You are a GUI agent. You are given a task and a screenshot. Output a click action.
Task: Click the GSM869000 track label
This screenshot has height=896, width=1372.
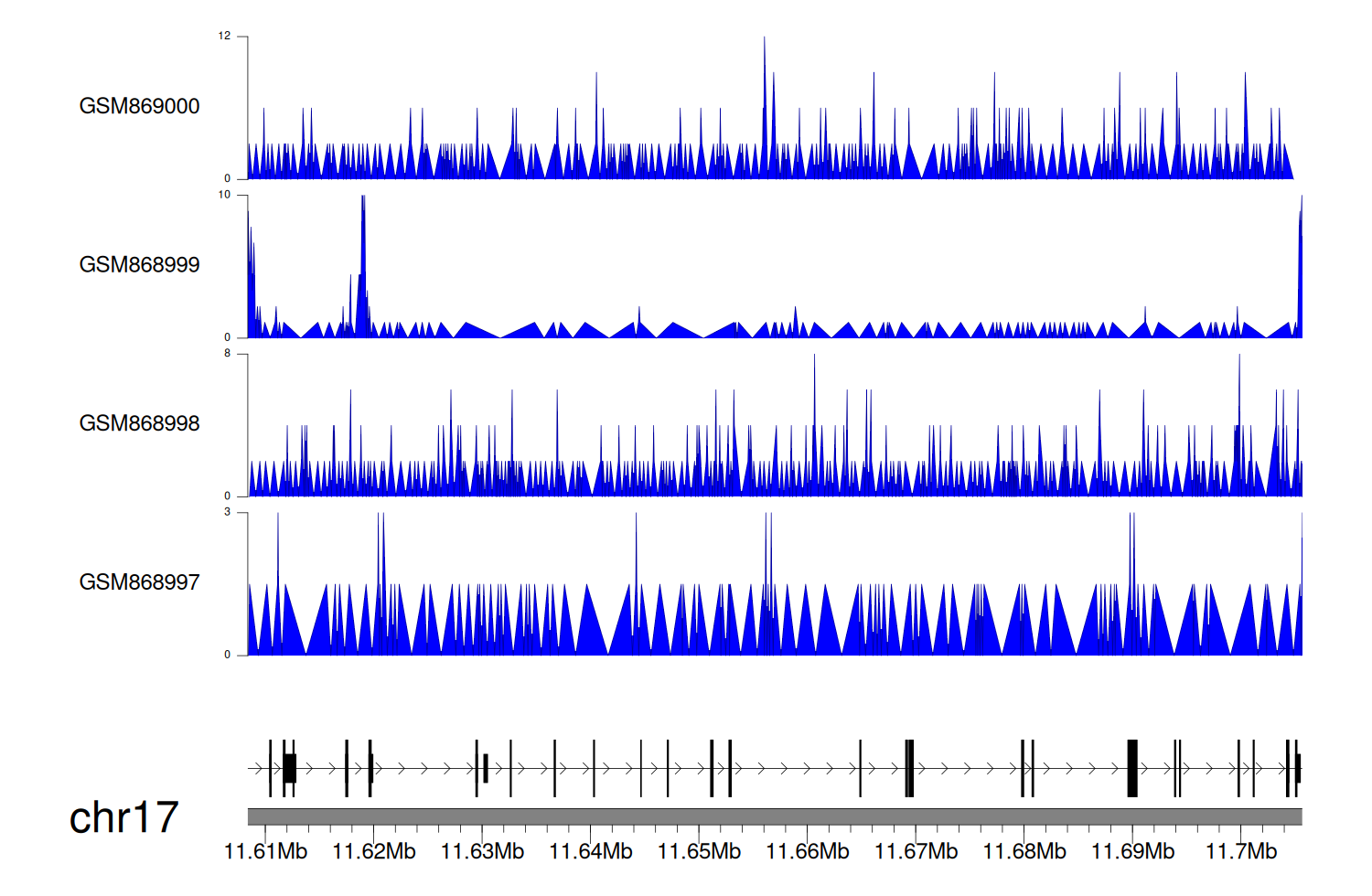139,106
